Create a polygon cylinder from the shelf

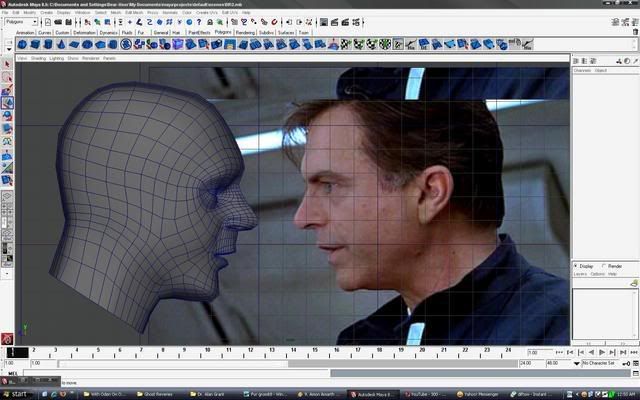48,44
